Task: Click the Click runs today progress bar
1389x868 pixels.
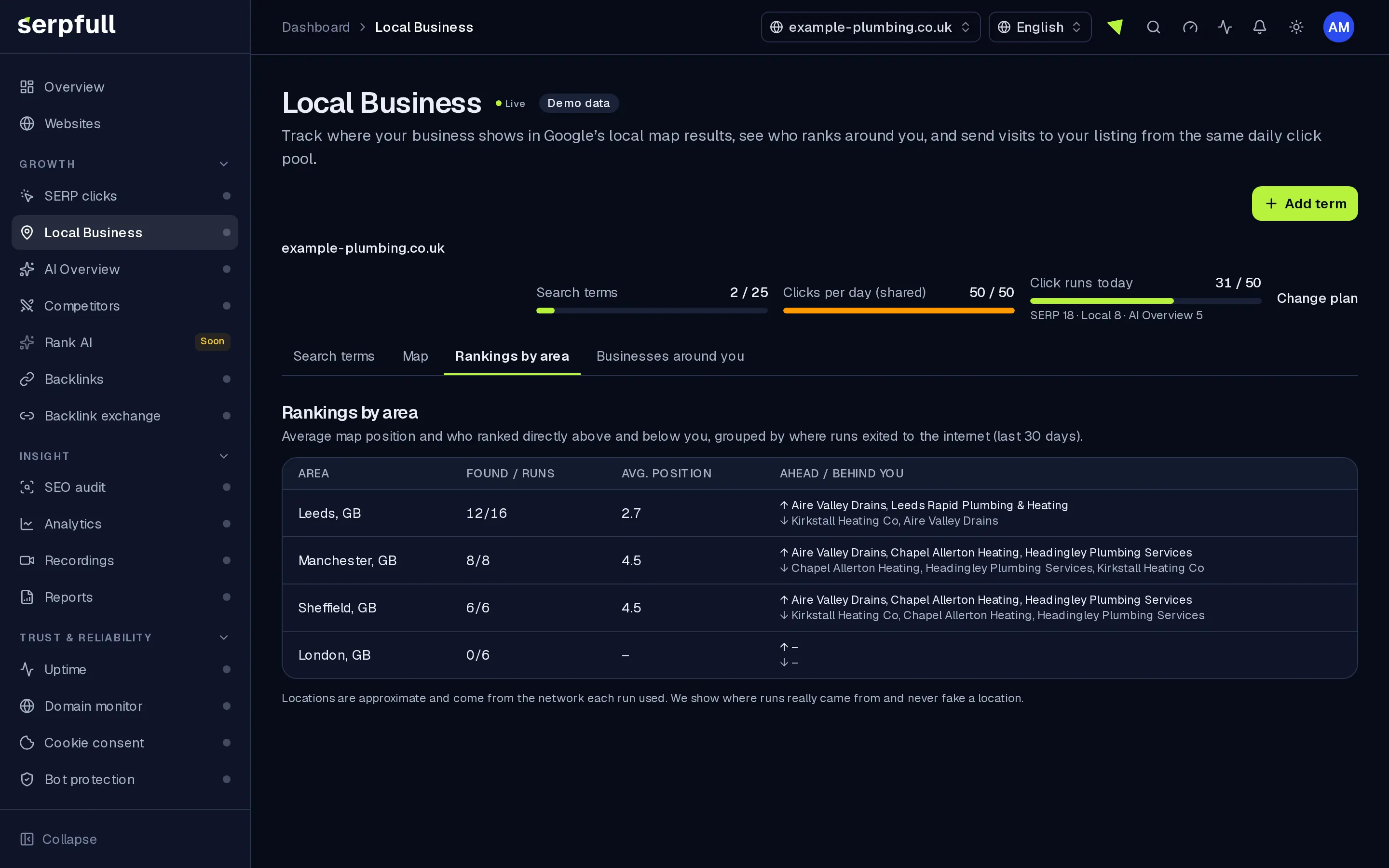Action: point(1145,301)
